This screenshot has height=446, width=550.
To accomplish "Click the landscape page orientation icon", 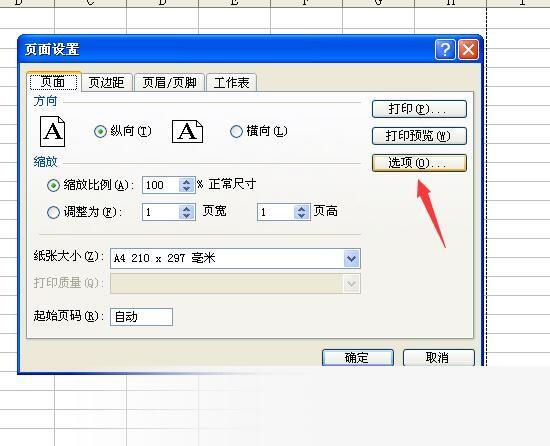I will coord(187,131).
